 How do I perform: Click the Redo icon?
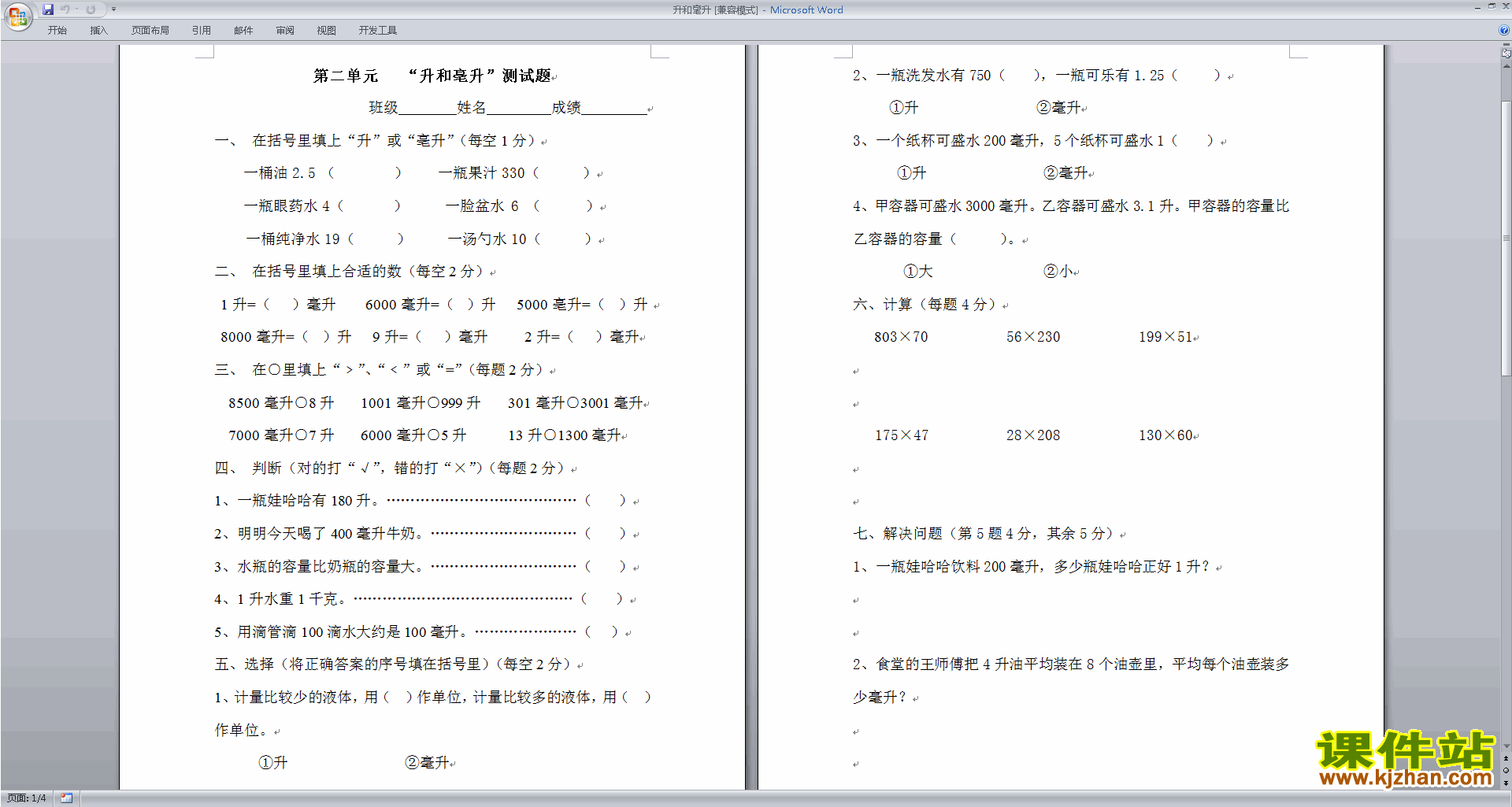pos(91,9)
